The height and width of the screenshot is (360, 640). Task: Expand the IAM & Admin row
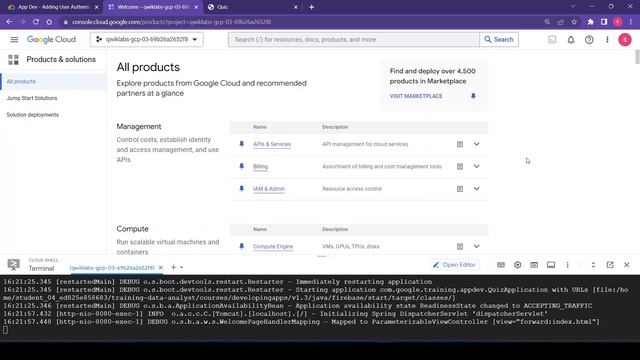point(476,189)
